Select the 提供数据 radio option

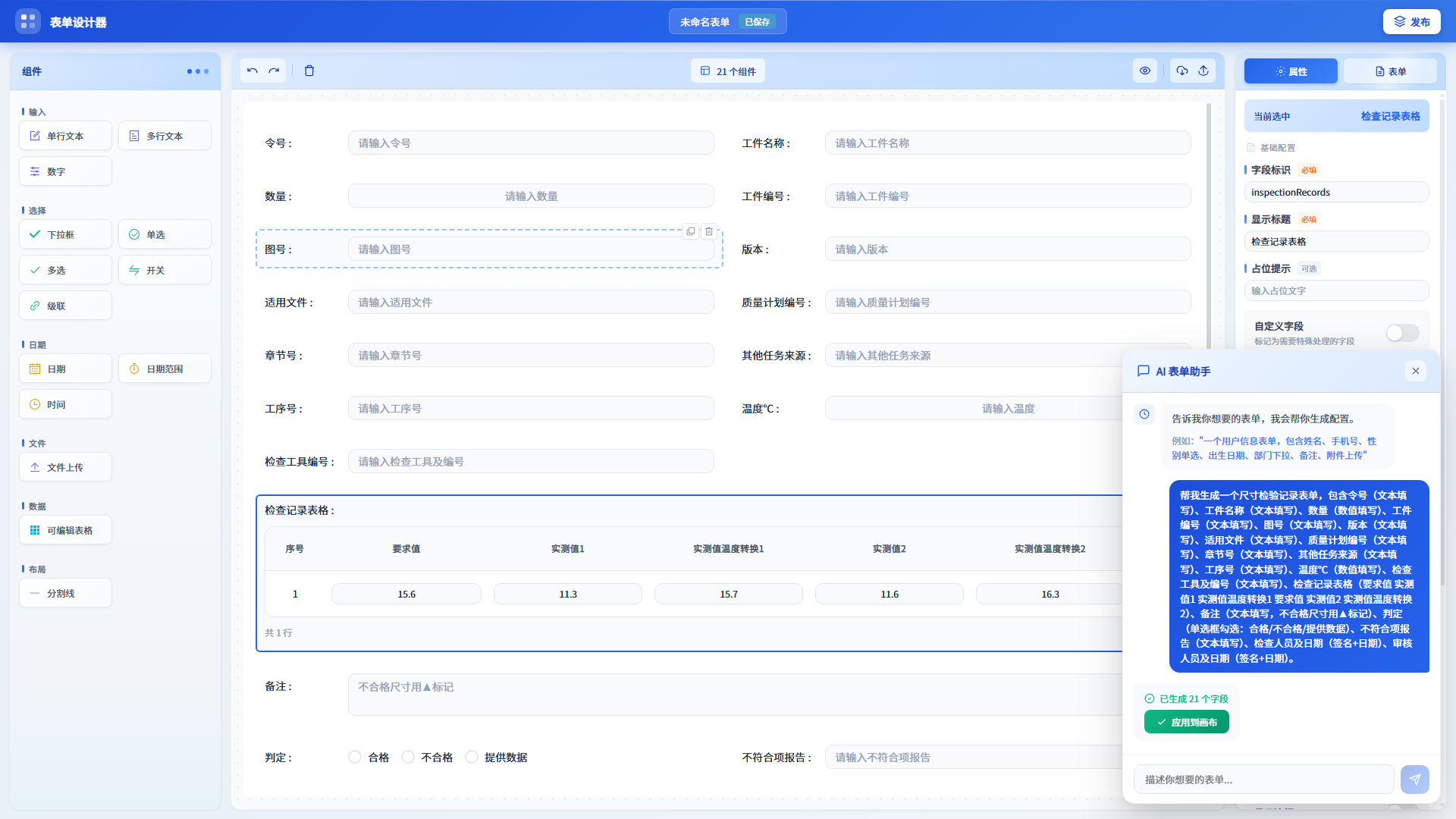pyautogui.click(x=472, y=757)
